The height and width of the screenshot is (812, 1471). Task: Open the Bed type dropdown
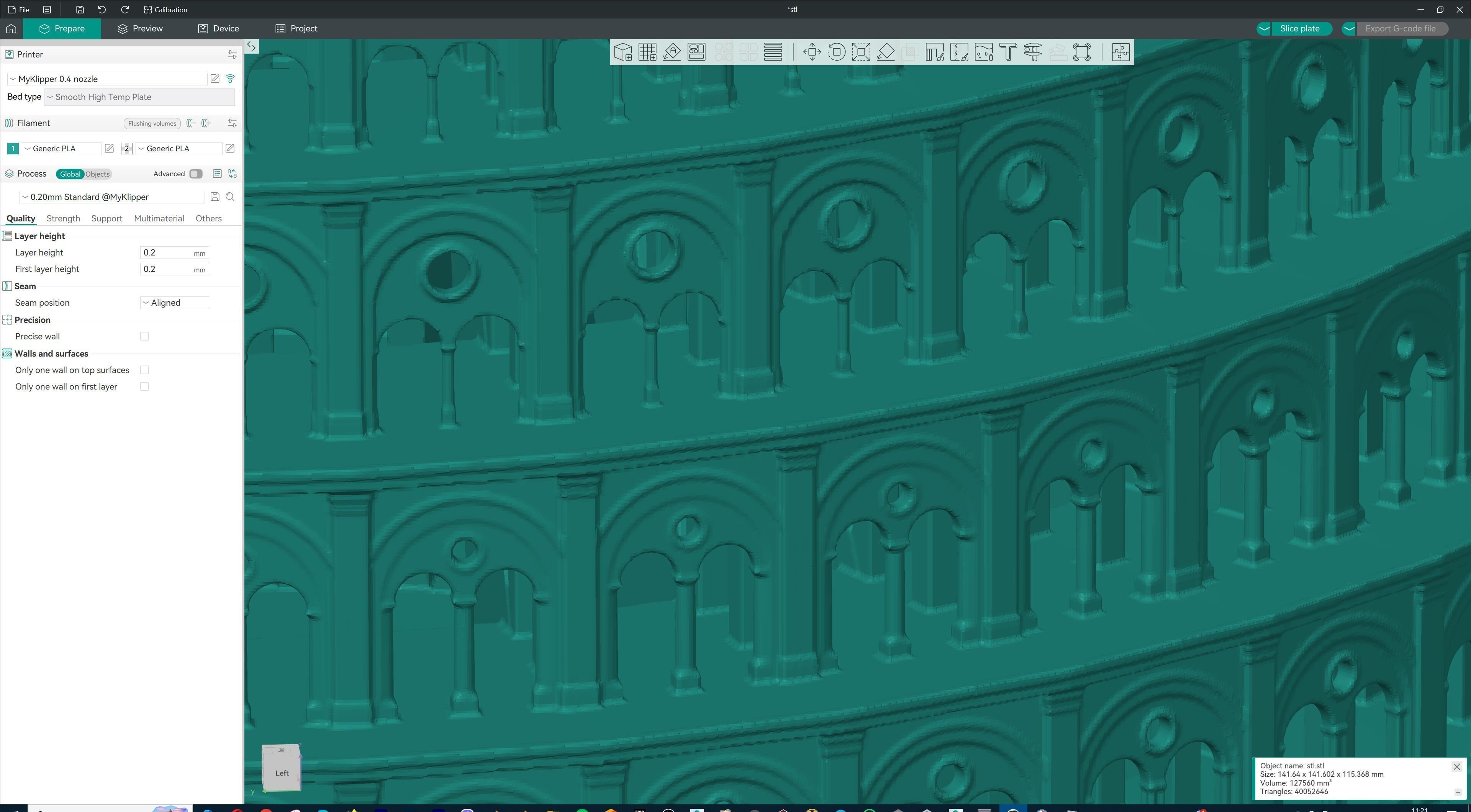tap(139, 97)
